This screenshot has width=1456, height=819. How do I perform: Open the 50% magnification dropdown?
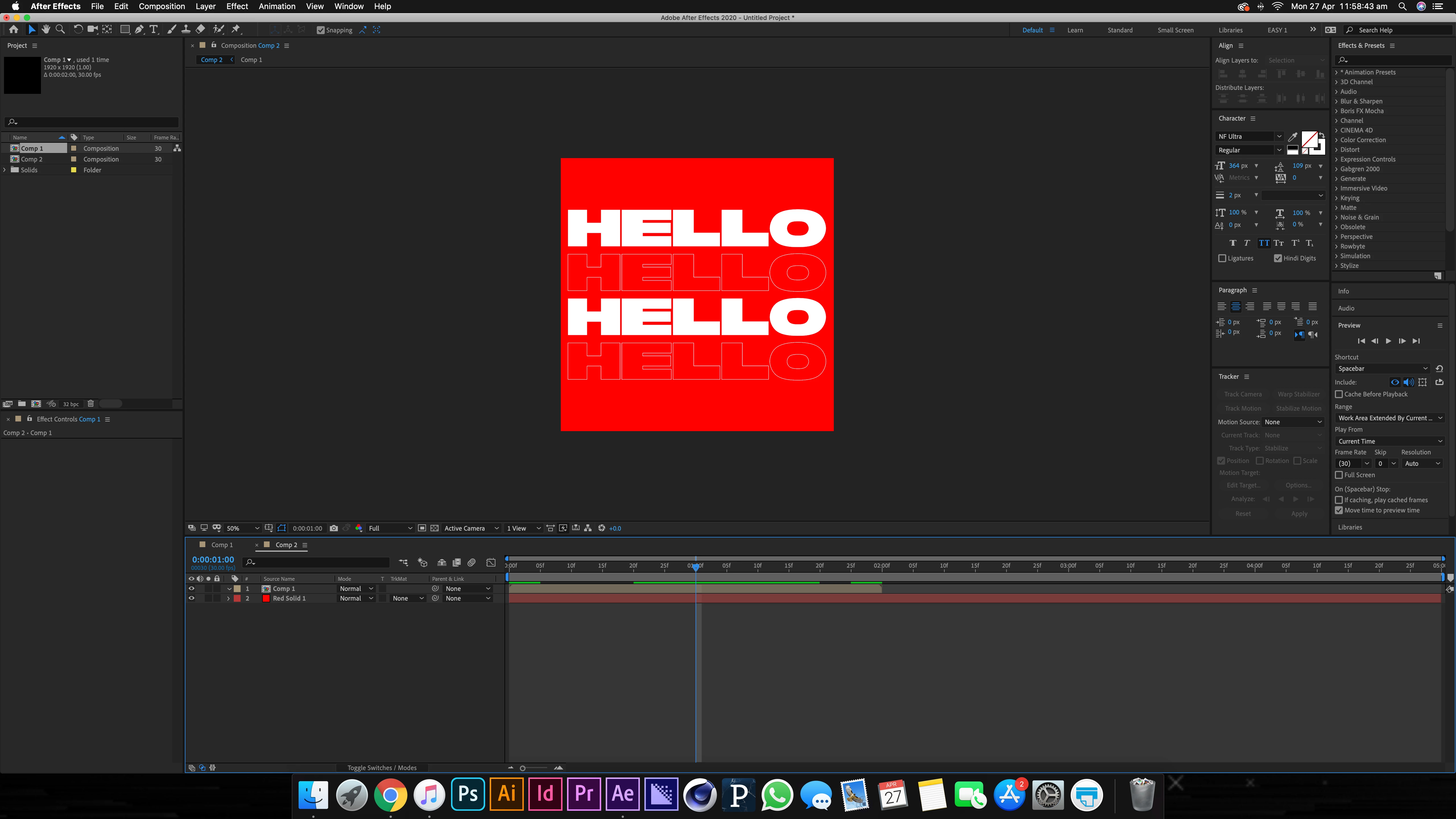243,528
